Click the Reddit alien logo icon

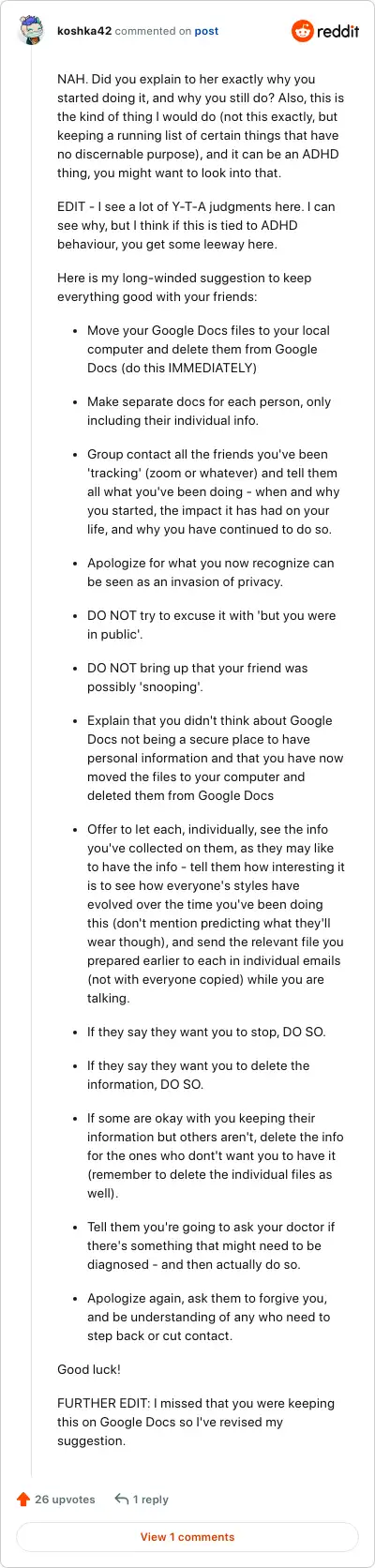coord(303,31)
